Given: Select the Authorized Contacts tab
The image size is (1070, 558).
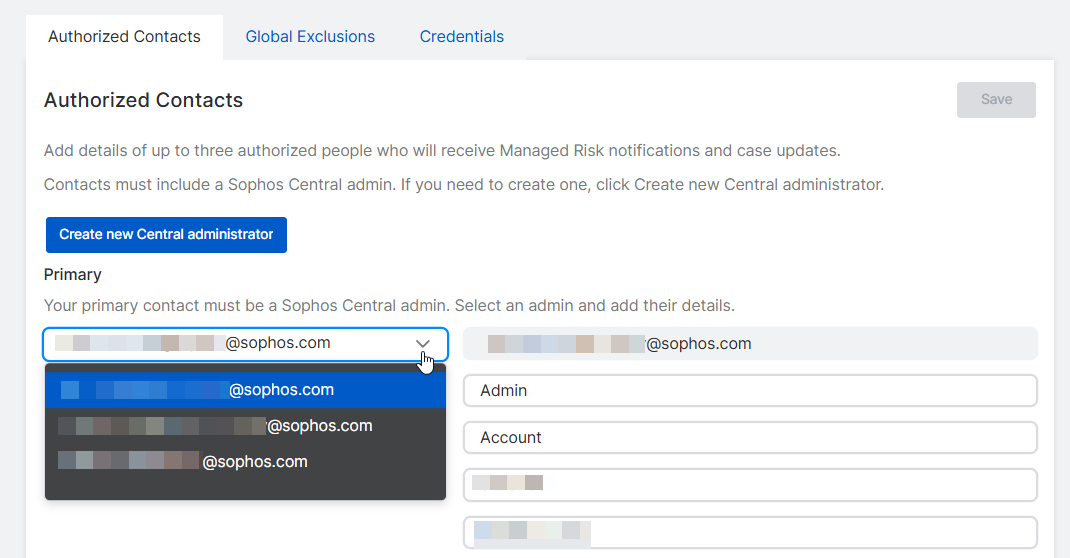Looking at the screenshot, I should [124, 37].
